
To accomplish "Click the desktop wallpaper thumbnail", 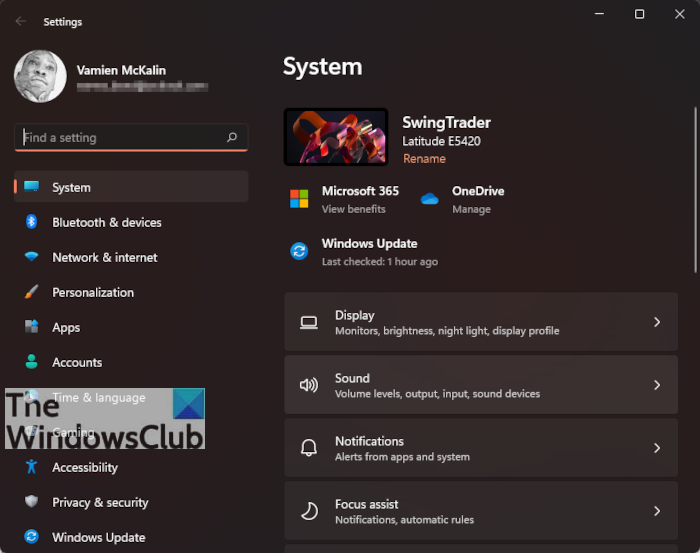I will [x=336, y=137].
